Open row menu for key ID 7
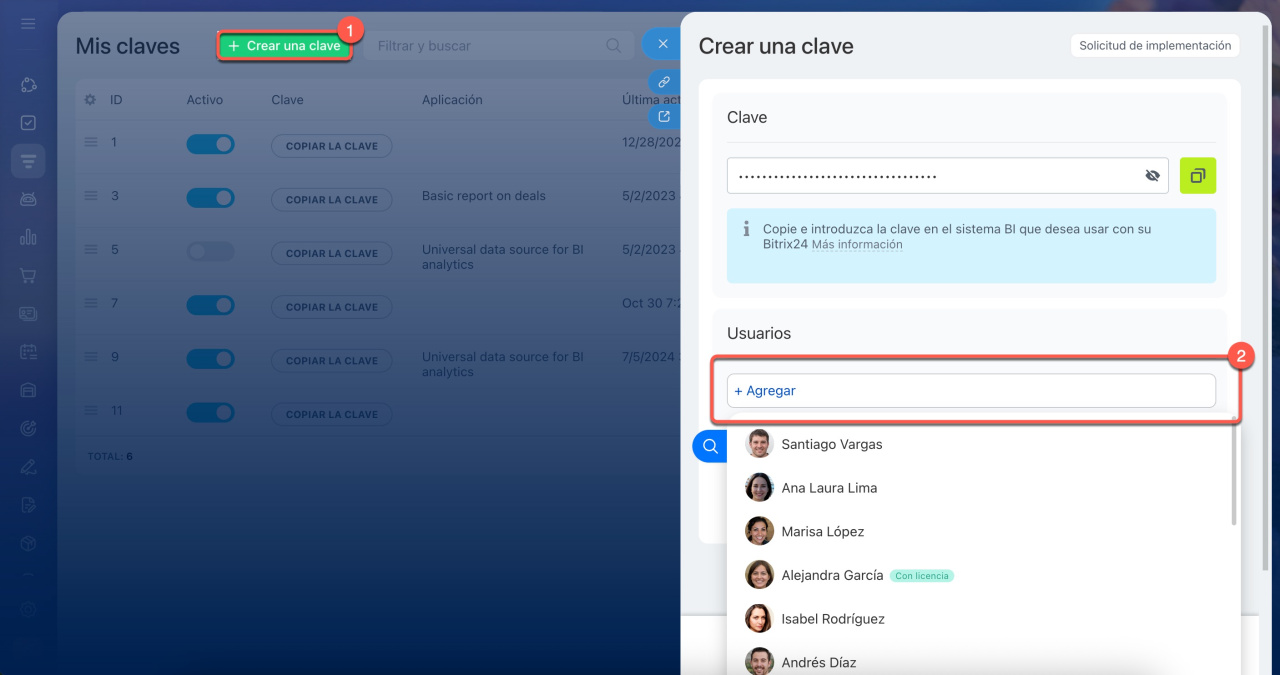 pyautogui.click(x=91, y=303)
